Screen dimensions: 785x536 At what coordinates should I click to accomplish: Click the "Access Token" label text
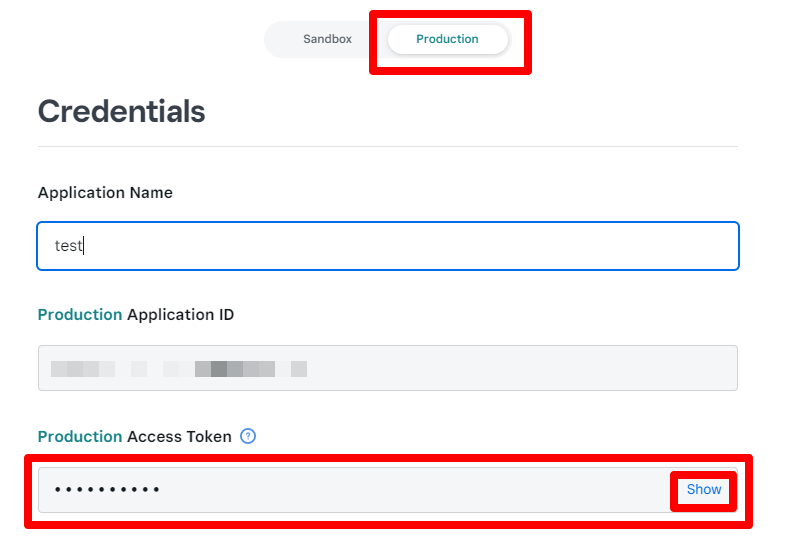point(179,437)
